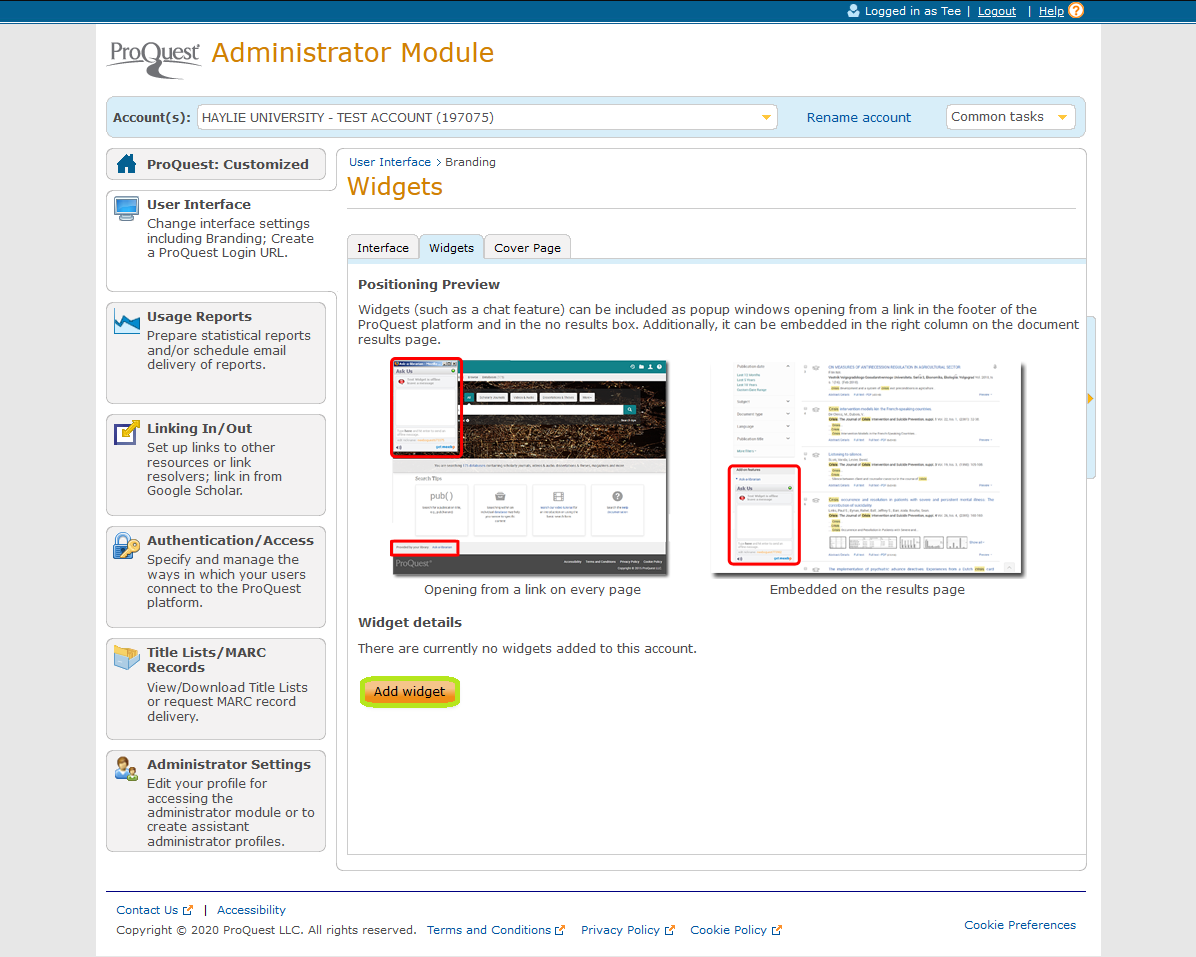This screenshot has height=957, width=1196.
Task: Click the Help link in header
Action: coord(1051,11)
